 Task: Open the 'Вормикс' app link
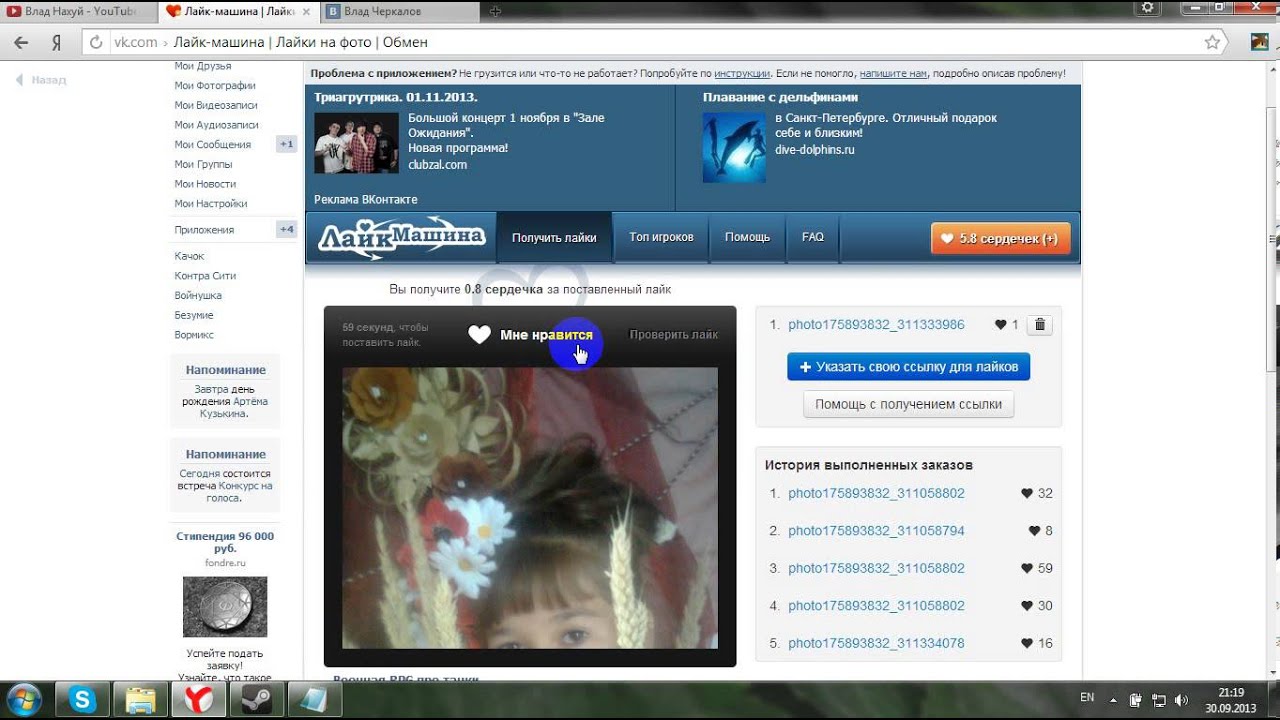(194, 335)
